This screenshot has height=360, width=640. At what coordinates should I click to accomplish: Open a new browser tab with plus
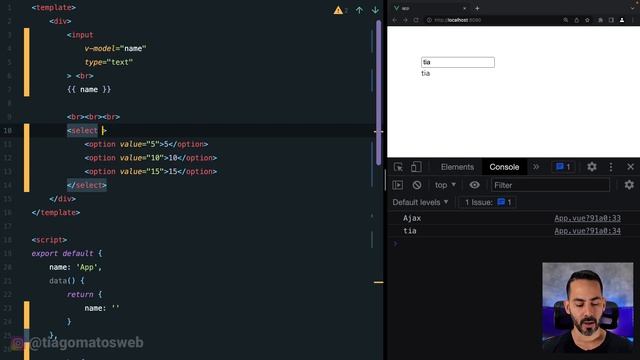click(477, 8)
